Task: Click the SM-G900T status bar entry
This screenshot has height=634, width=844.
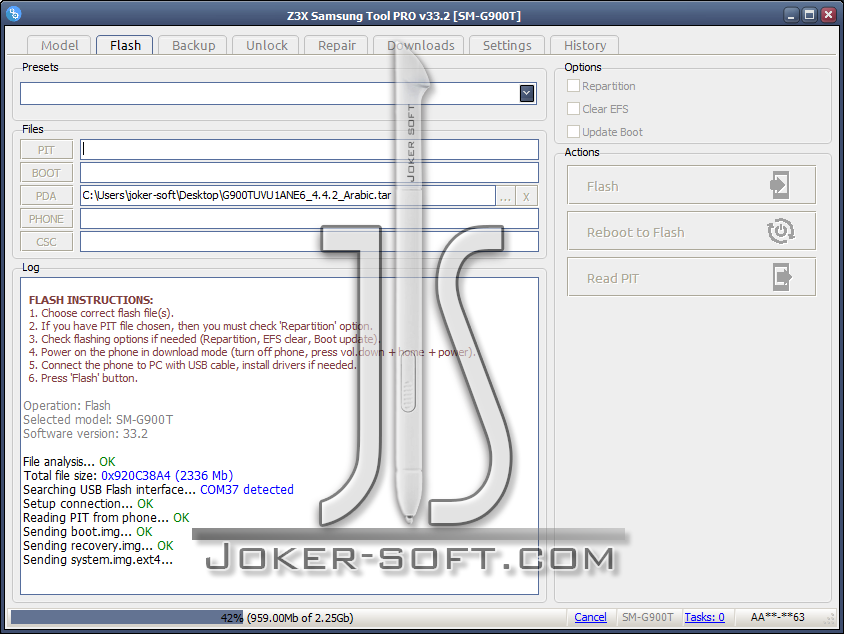Action: (x=647, y=617)
